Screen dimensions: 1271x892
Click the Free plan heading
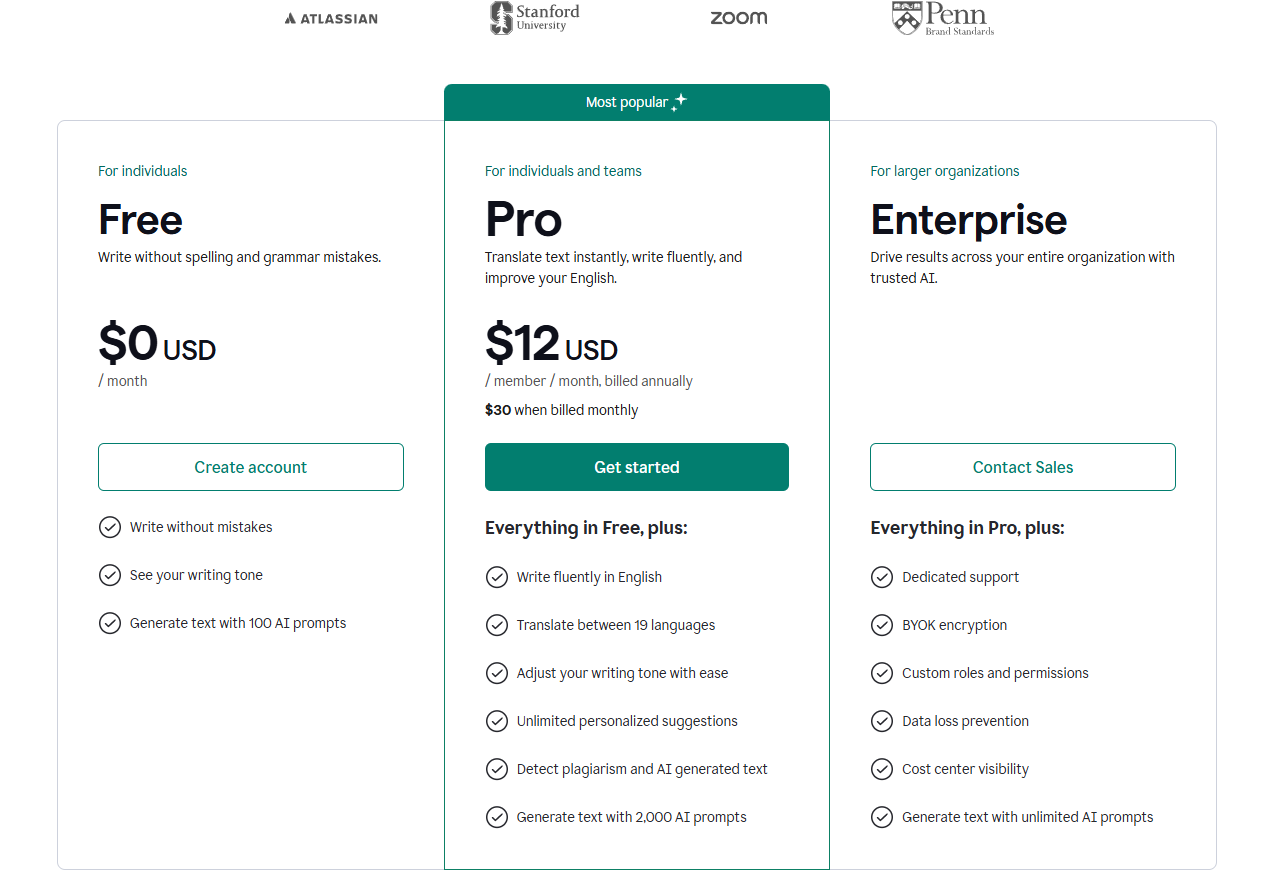[140, 220]
